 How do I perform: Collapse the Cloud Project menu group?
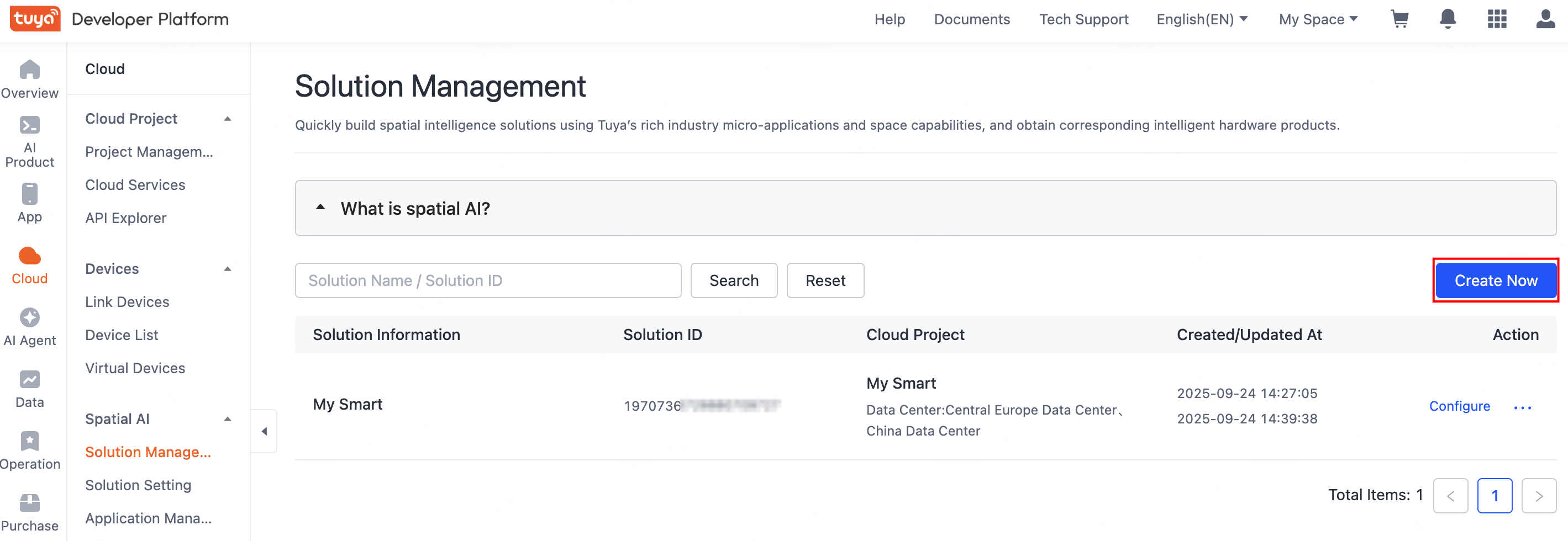(x=228, y=119)
